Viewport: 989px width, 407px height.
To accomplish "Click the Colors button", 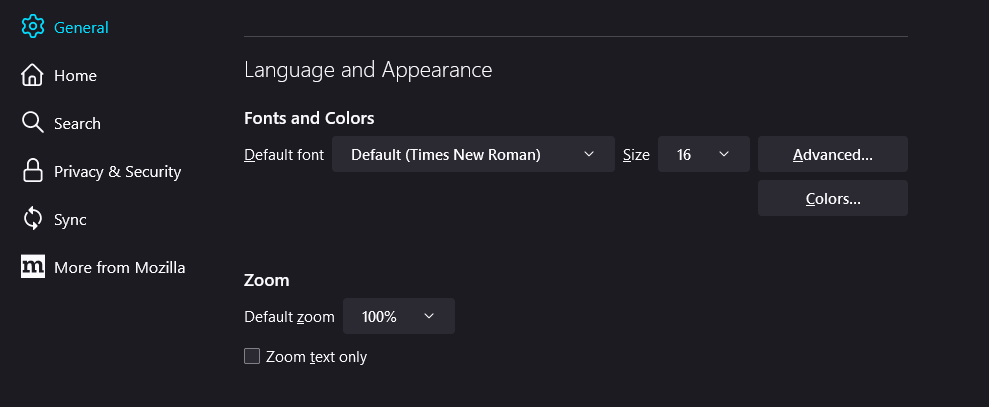I will click(832, 199).
